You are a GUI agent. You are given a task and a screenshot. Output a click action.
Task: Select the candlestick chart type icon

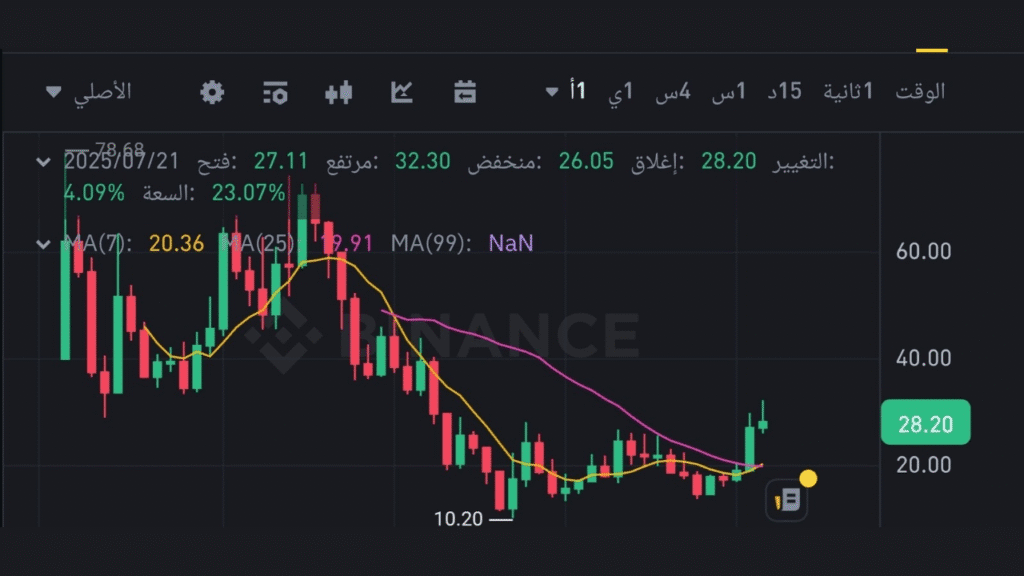tap(339, 92)
